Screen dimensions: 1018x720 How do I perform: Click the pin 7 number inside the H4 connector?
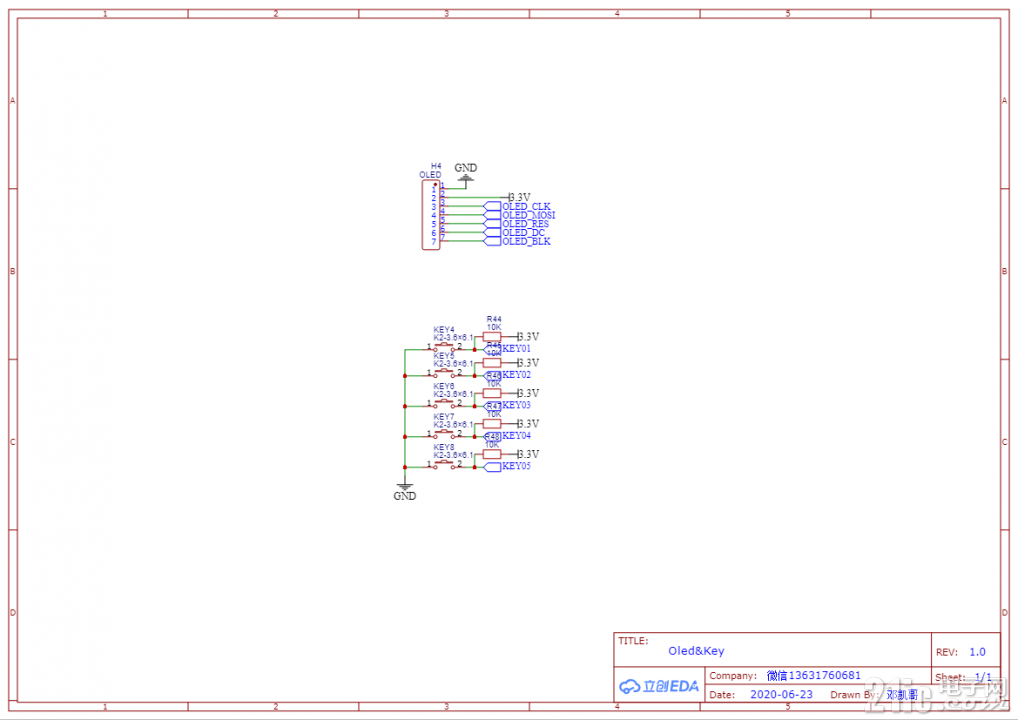coord(434,242)
